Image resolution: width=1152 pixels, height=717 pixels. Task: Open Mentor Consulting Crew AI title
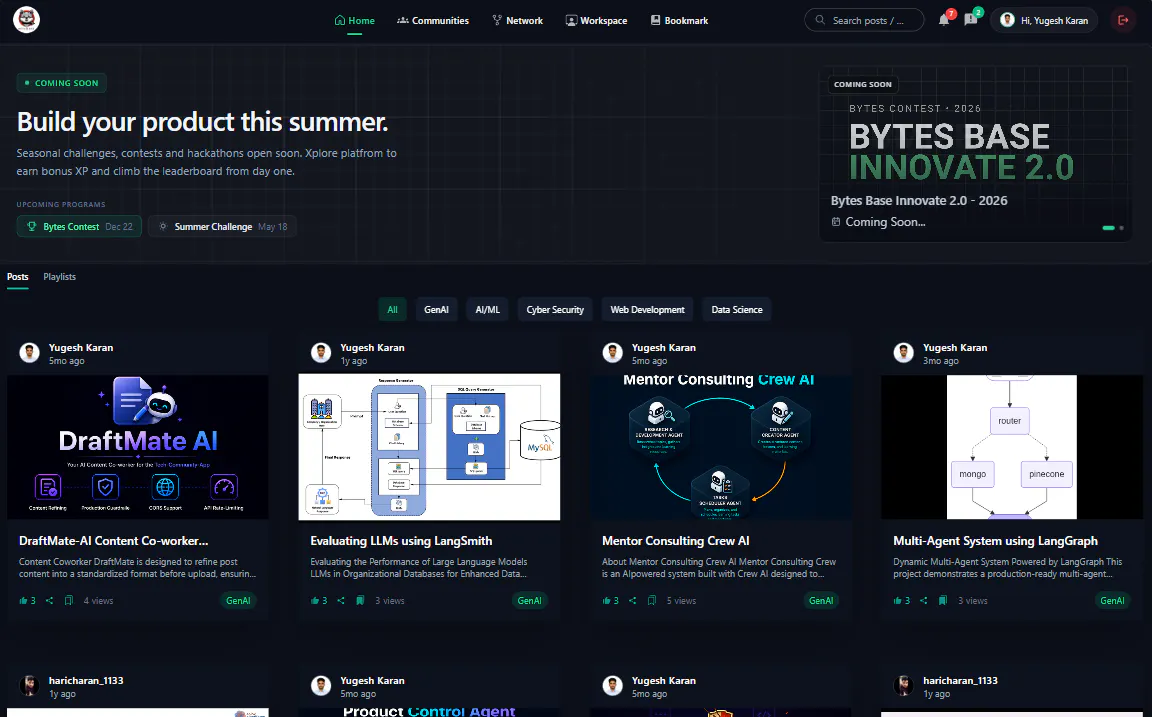pos(676,541)
